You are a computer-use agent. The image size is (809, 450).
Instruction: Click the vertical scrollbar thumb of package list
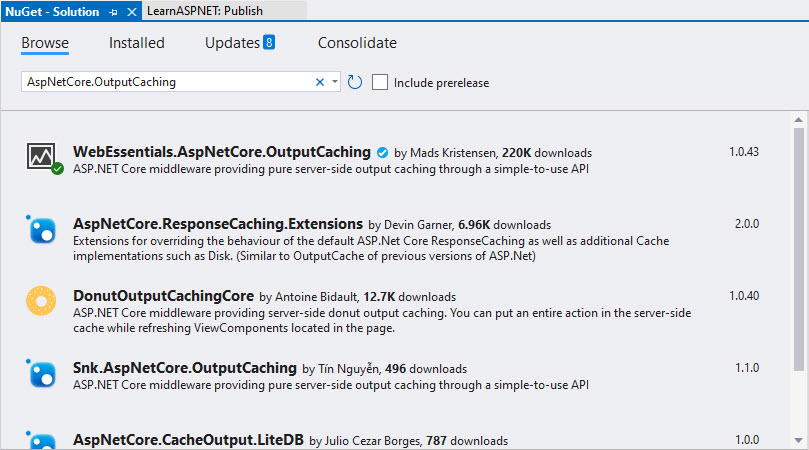(799, 249)
